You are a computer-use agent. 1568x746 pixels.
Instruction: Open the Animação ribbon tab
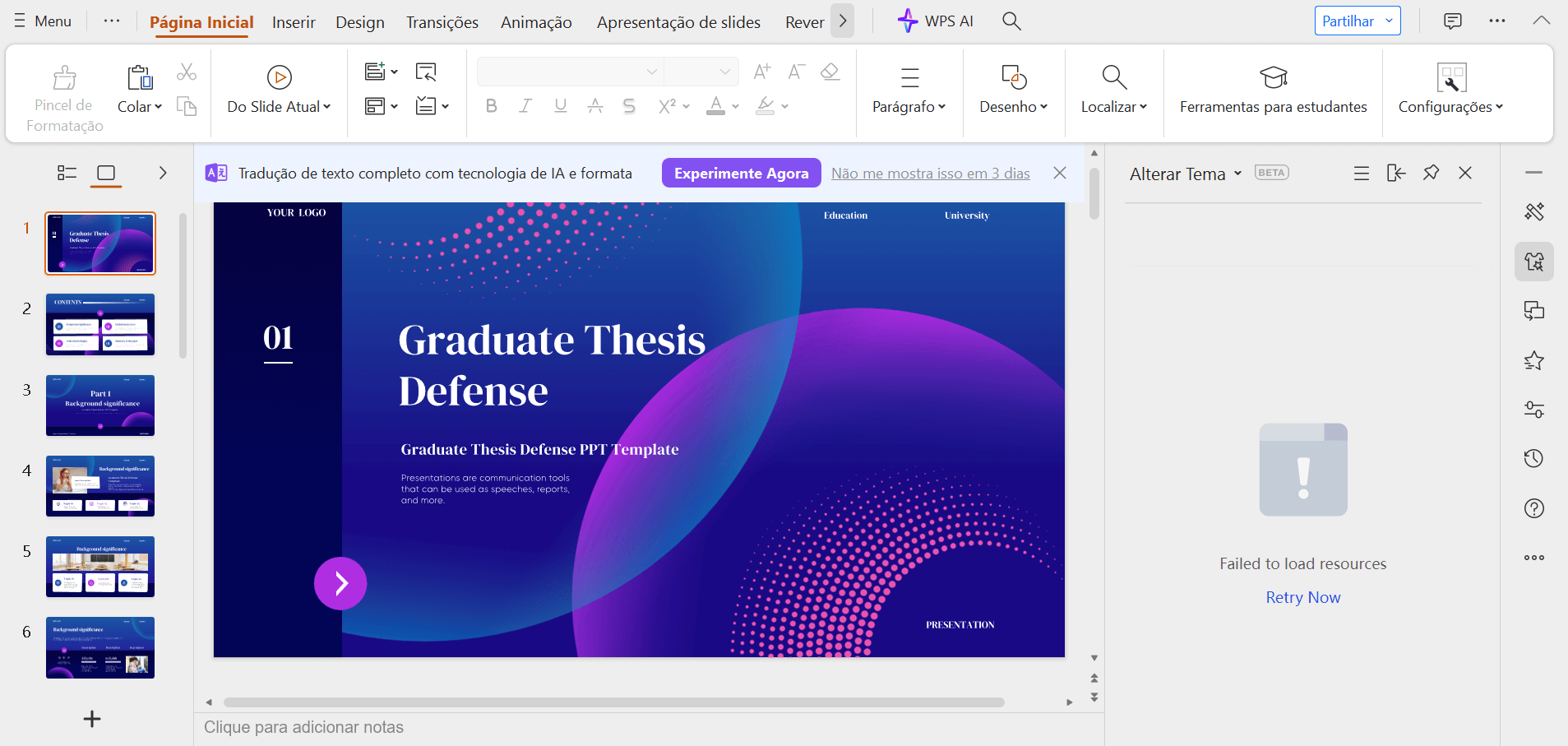535,22
